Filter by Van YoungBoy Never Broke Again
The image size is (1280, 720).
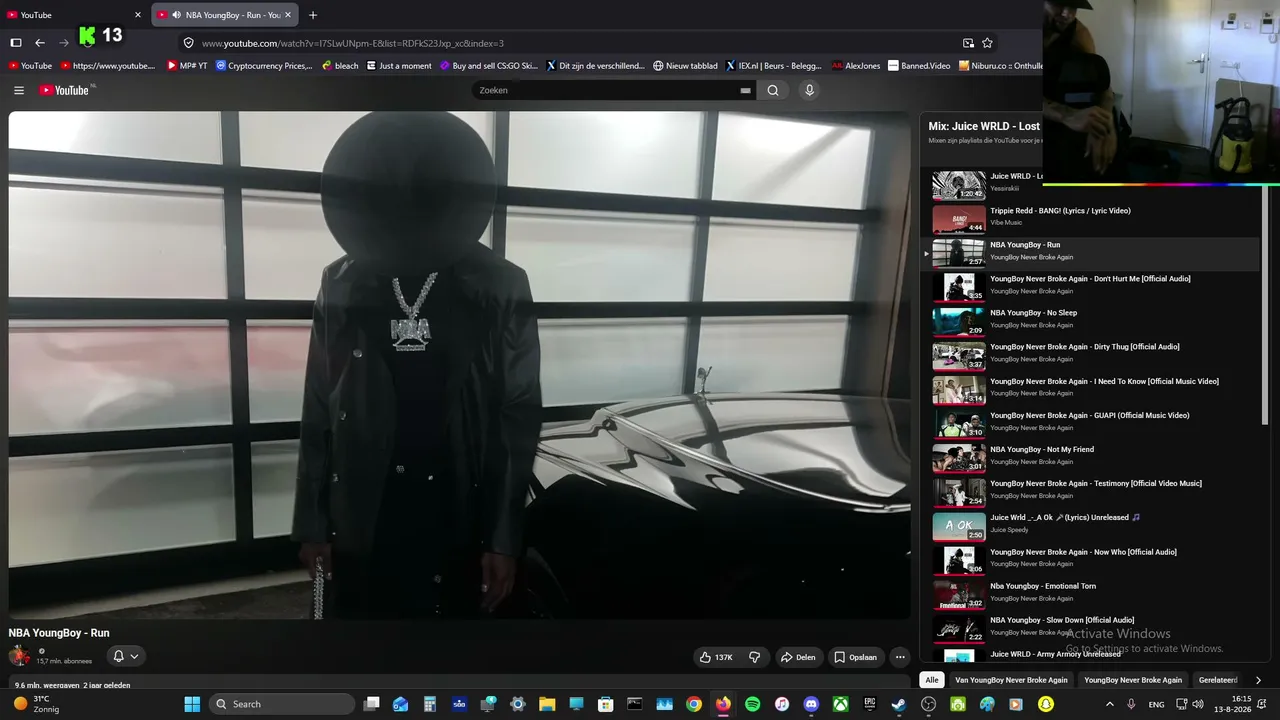pyautogui.click(x=1011, y=680)
